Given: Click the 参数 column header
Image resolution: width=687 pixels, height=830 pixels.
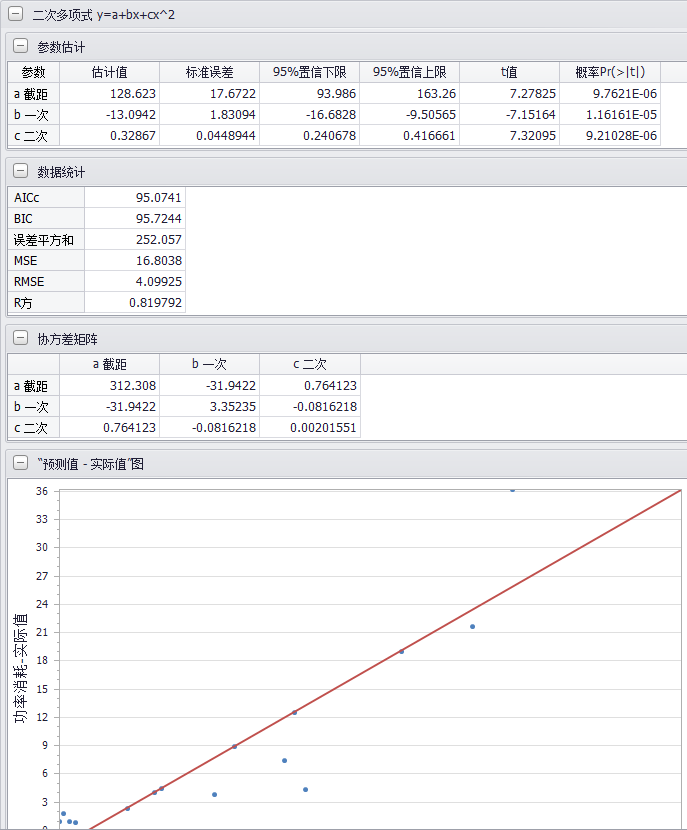Looking at the screenshot, I should click(33, 72).
